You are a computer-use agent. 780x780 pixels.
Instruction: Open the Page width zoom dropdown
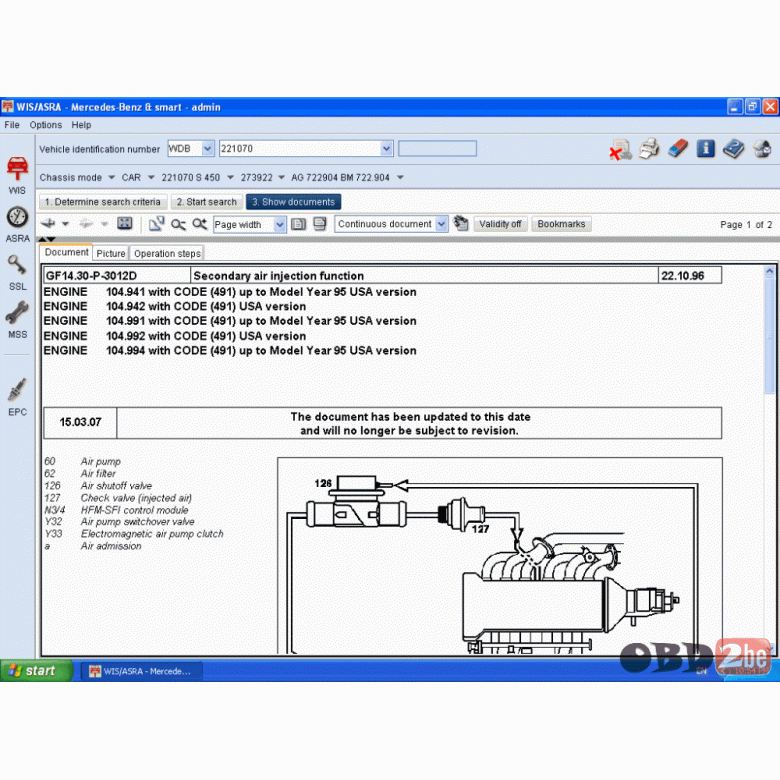280,224
